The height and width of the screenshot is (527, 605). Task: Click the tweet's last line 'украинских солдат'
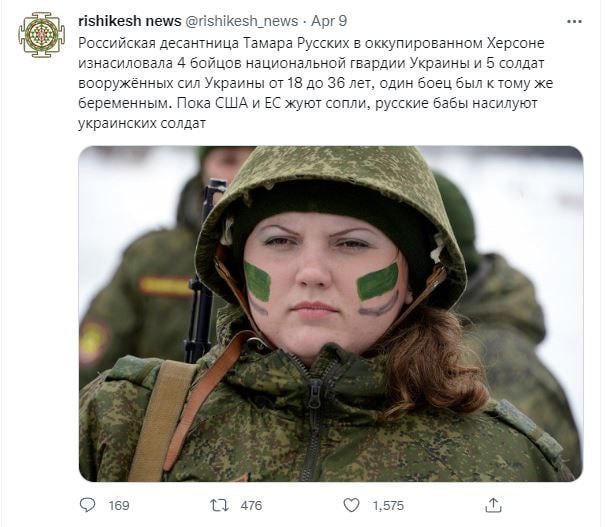(x=142, y=123)
